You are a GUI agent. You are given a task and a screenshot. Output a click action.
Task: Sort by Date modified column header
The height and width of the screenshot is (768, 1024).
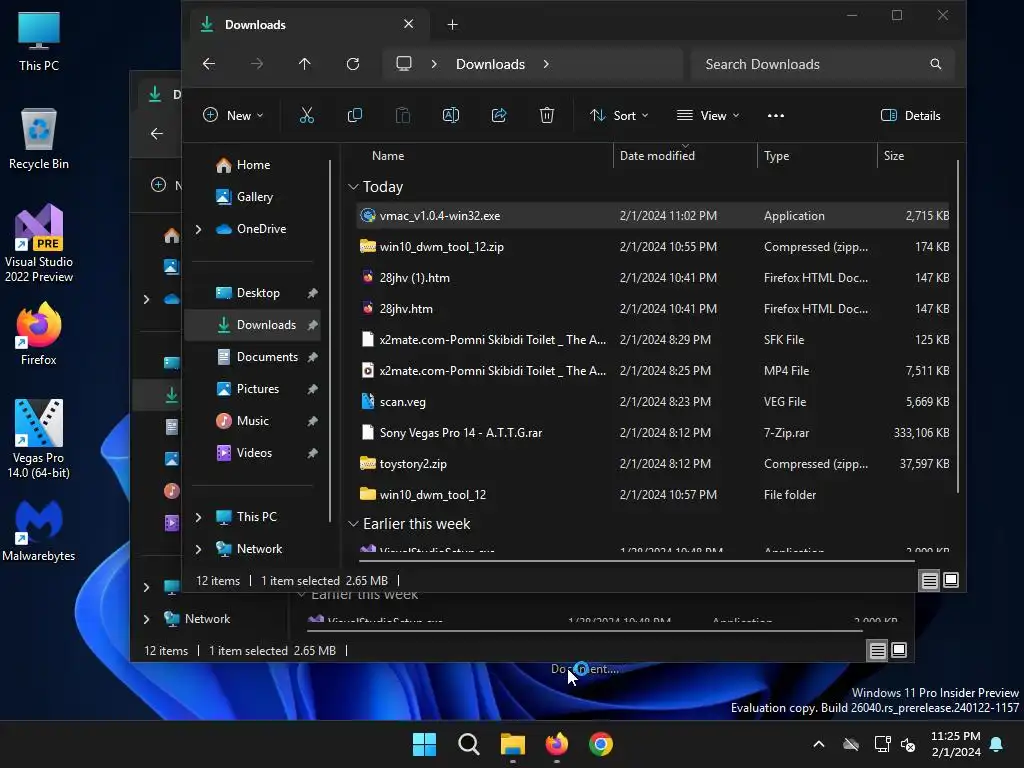[x=685, y=156]
